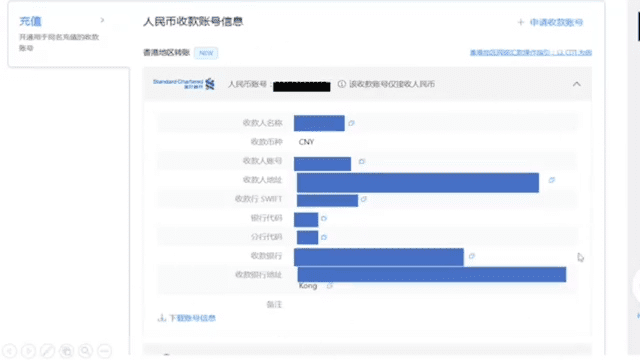Click the NEW badge beside 香港地区转账
The height and width of the screenshot is (360, 640).
[x=206, y=53]
